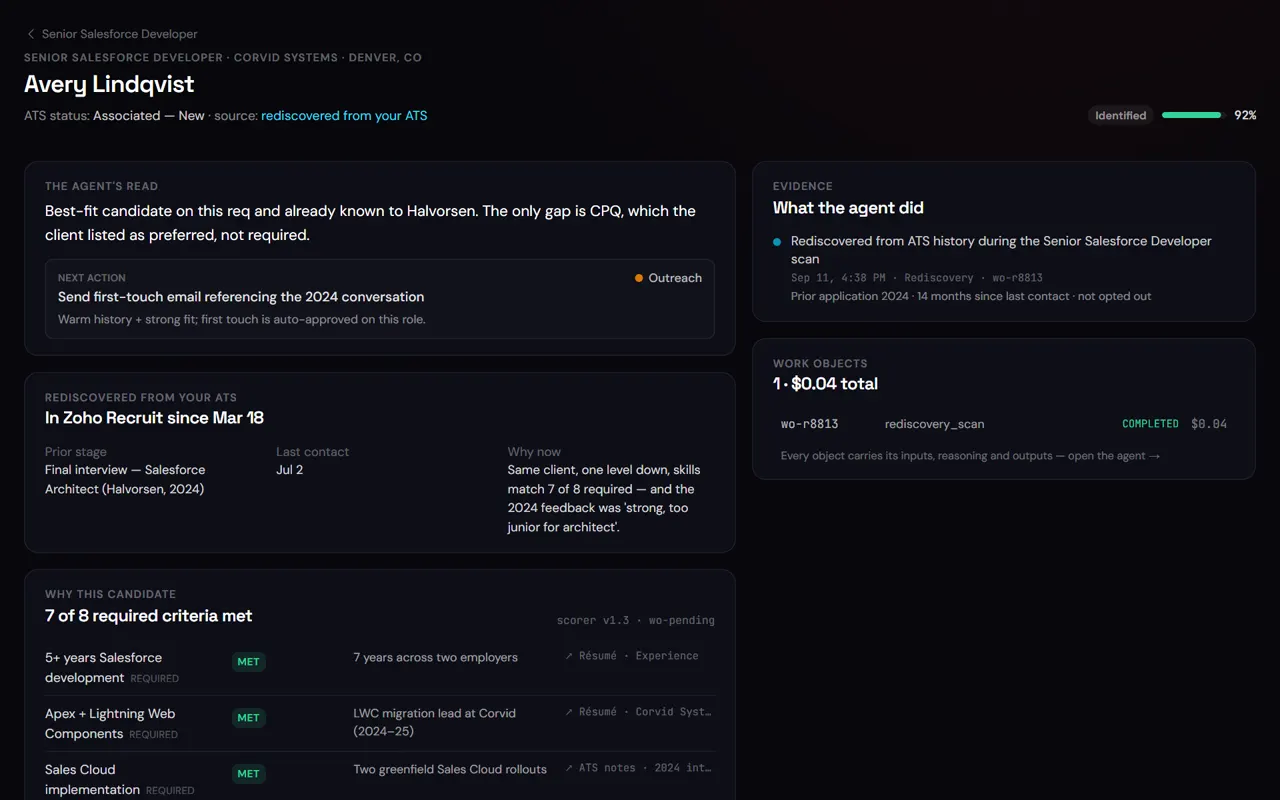Open the Résumé · Corvid Systems source reference

pyautogui.click(x=638, y=712)
